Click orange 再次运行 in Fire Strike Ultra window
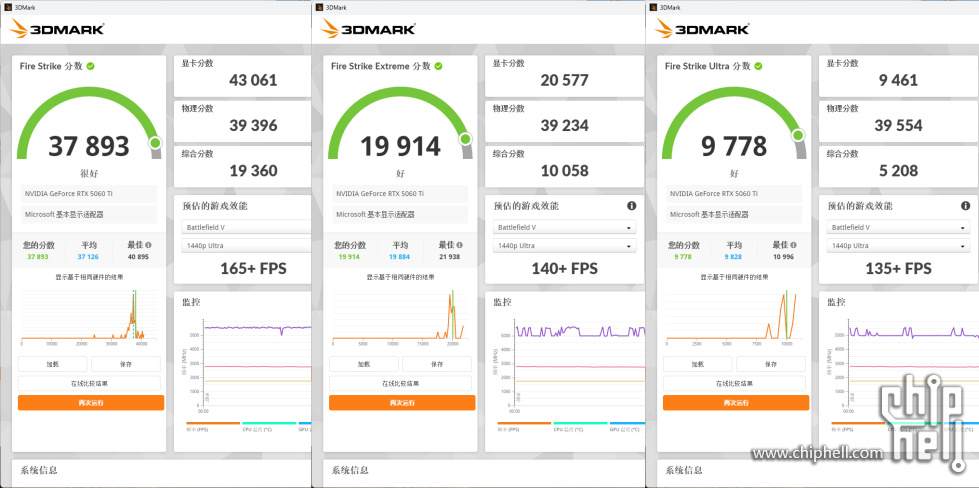Image resolution: width=979 pixels, height=488 pixels. pos(736,403)
